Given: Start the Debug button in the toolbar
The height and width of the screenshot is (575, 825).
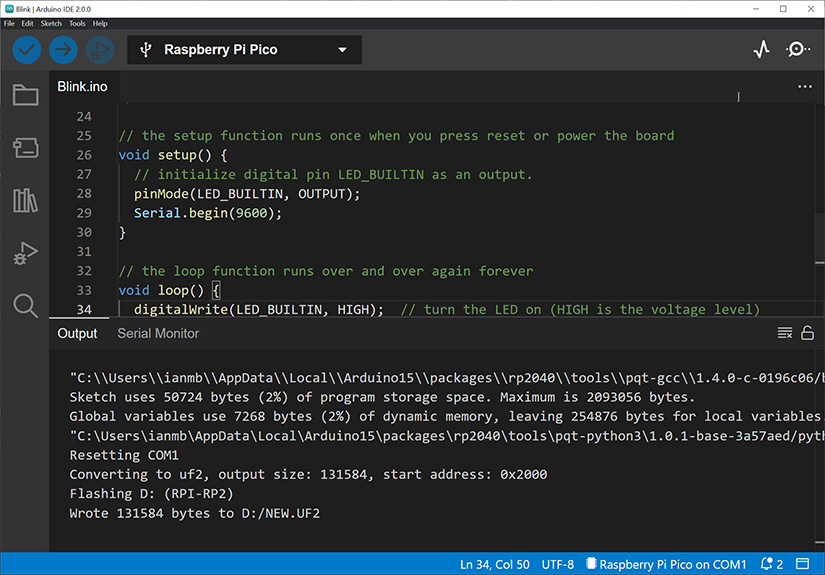Looking at the screenshot, I should pyautogui.click(x=99, y=49).
